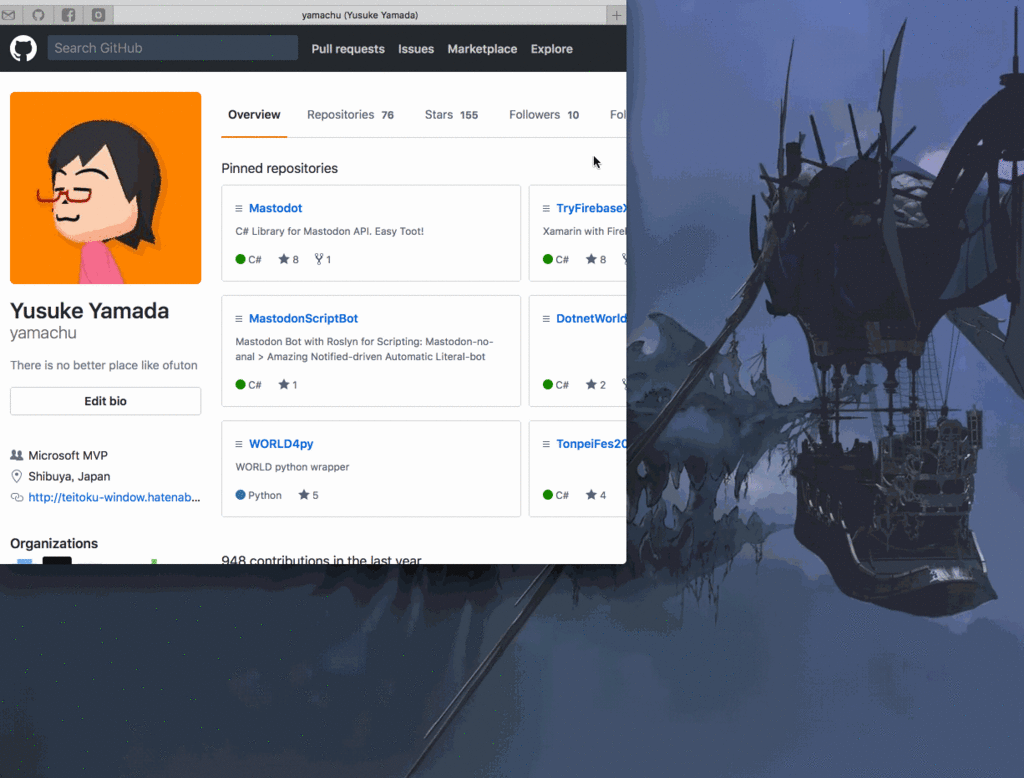Click the C# language dot on Mastodot card
This screenshot has width=1024, height=778.
click(x=240, y=259)
